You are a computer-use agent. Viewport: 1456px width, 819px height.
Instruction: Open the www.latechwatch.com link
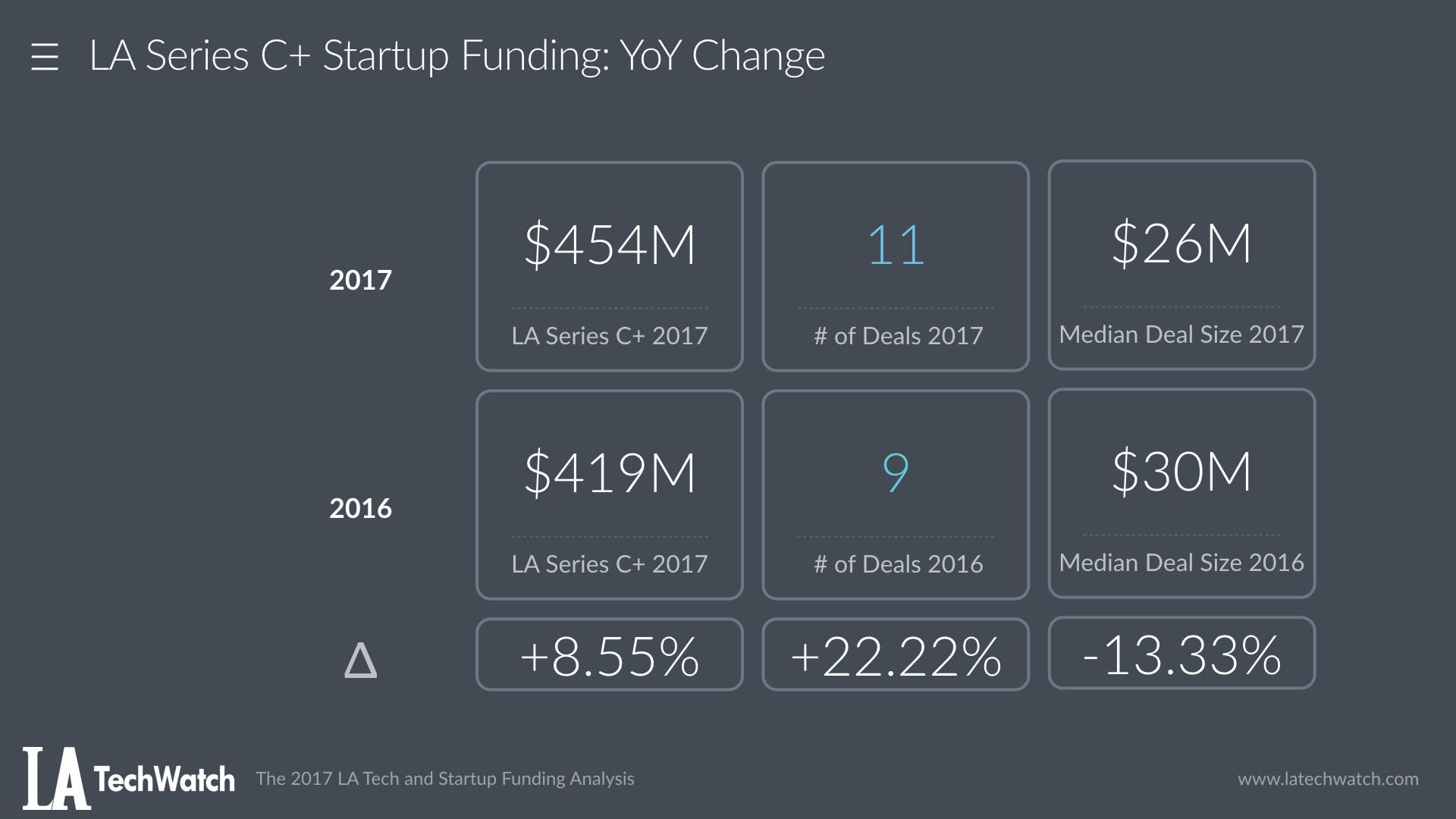[x=1328, y=779]
